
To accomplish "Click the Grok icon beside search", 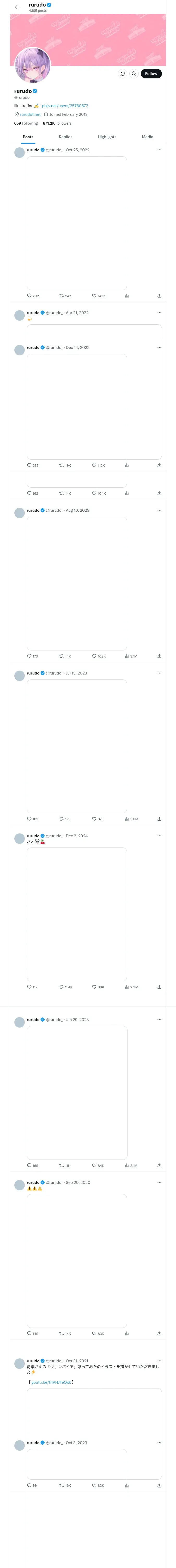I will click(123, 74).
